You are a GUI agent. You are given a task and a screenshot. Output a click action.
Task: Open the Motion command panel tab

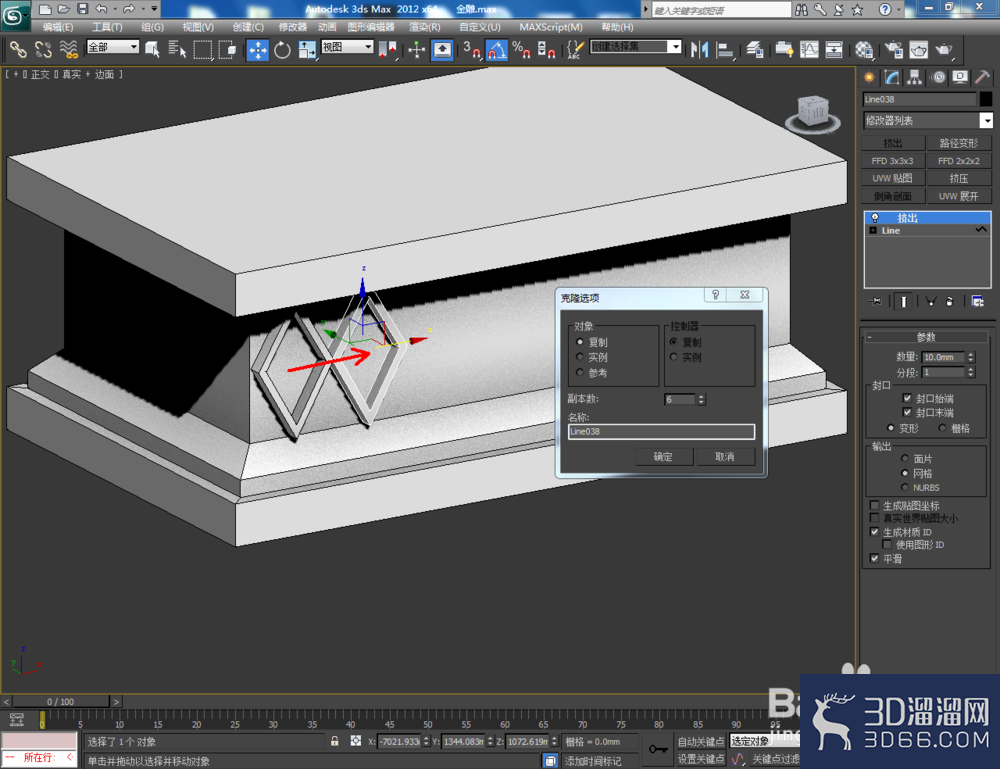pyautogui.click(x=938, y=78)
